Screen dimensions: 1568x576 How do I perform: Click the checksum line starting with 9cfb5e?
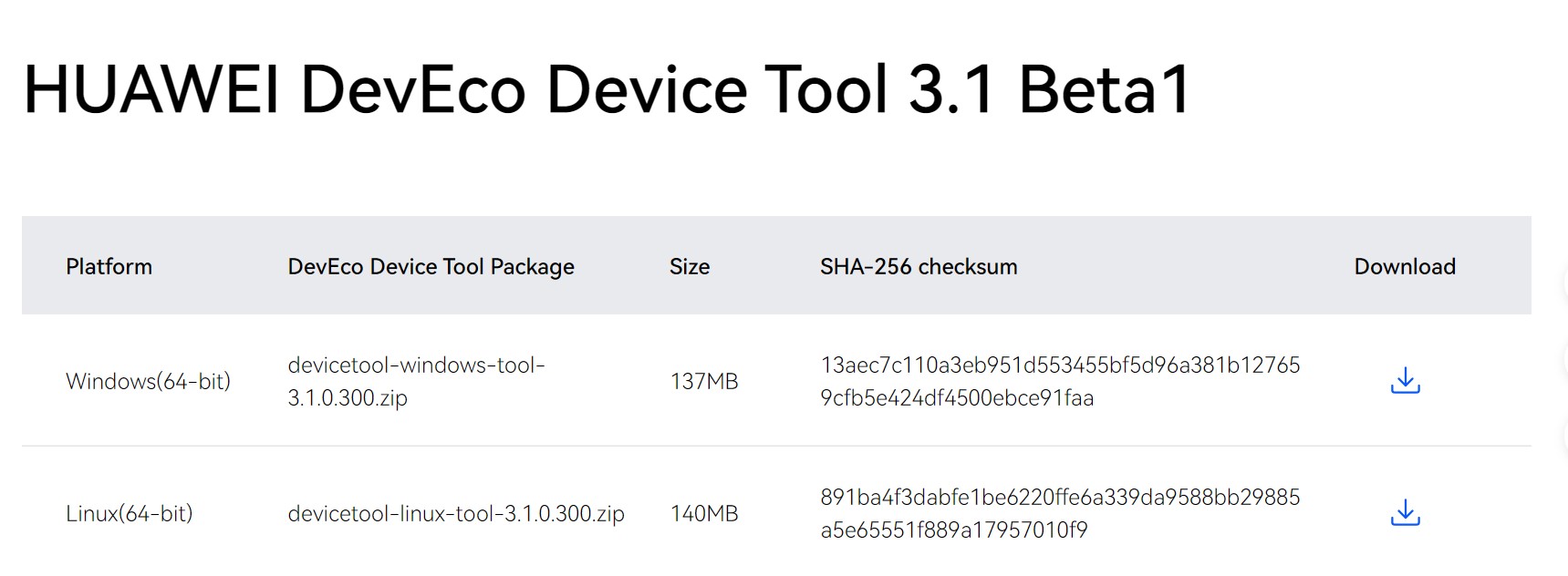(x=956, y=398)
